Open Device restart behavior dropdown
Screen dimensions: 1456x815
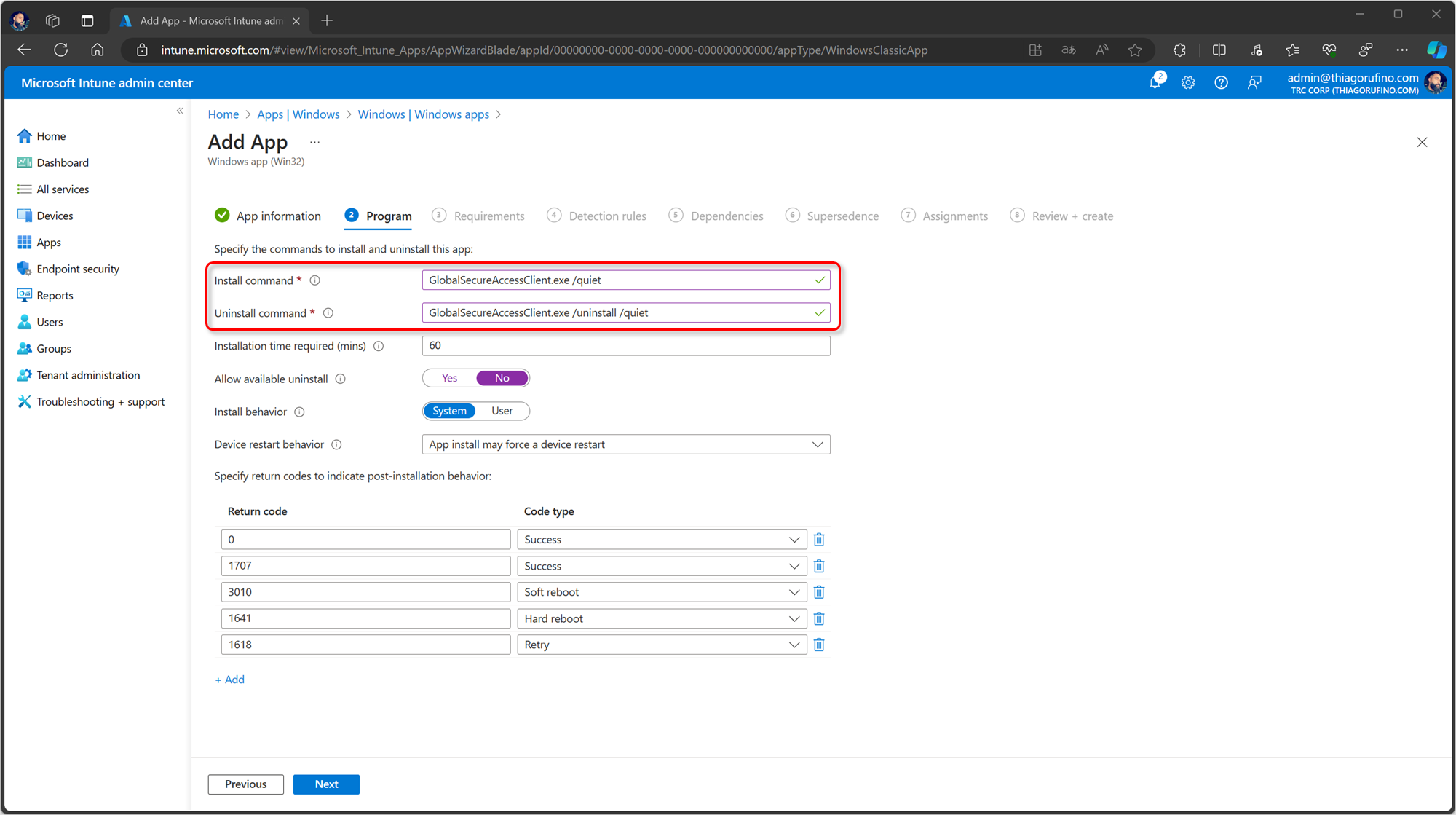click(626, 444)
